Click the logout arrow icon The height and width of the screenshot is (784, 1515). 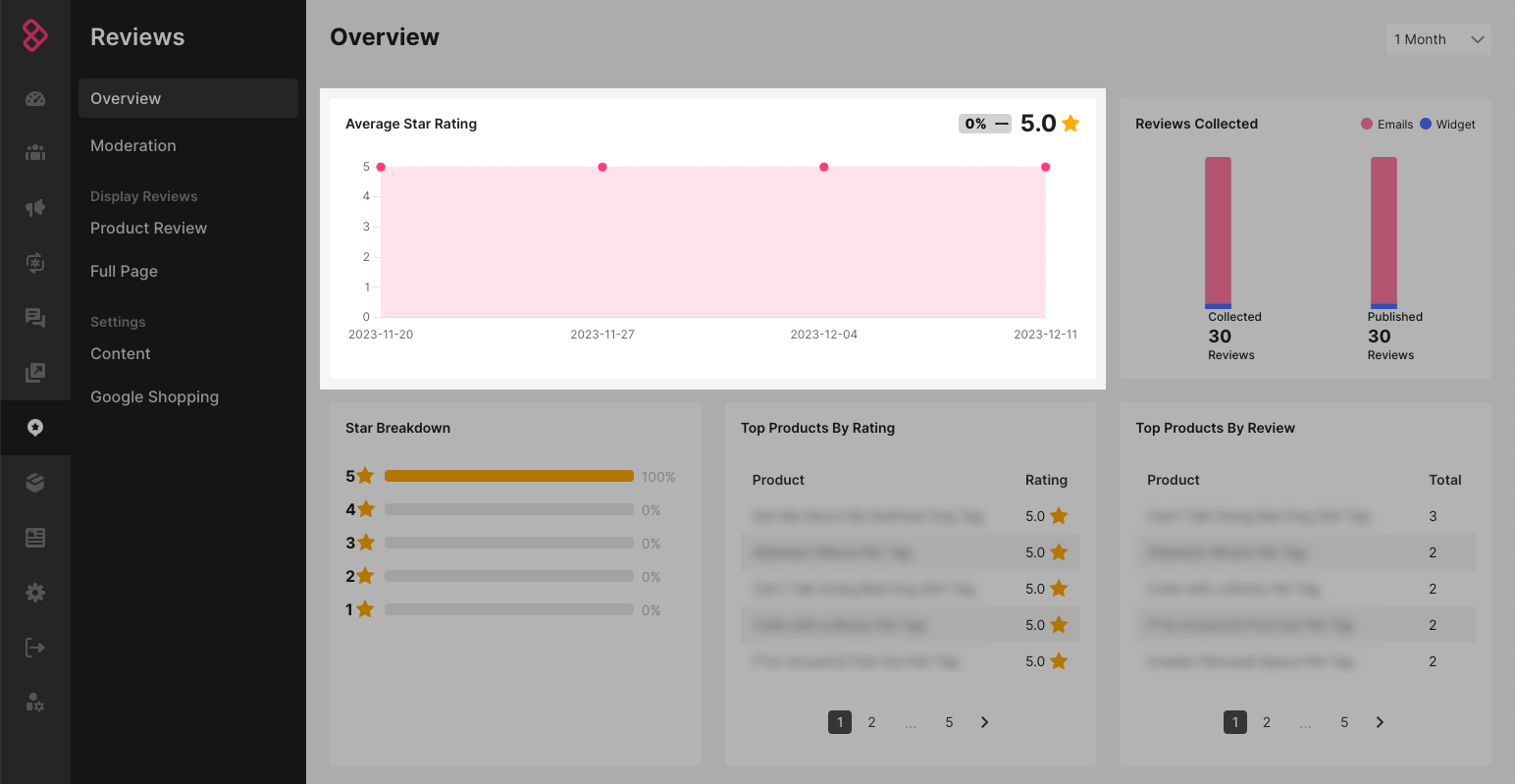[35, 648]
